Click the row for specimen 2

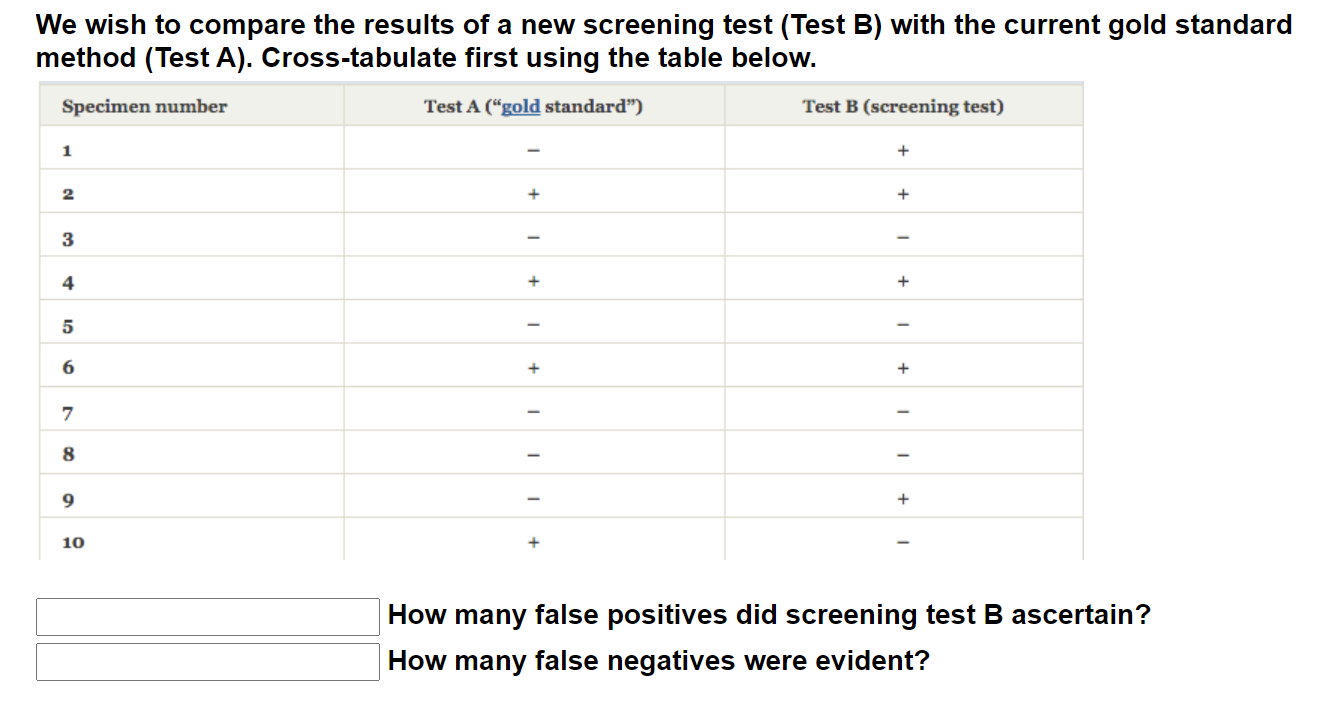pyautogui.click(x=190, y=193)
